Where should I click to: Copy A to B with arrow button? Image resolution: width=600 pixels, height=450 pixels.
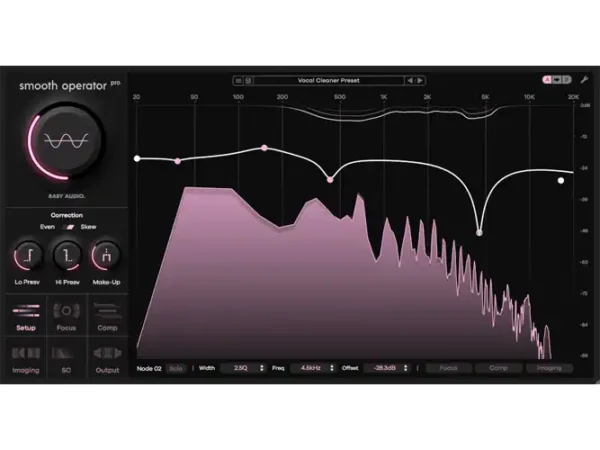click(x=557, y=80)
